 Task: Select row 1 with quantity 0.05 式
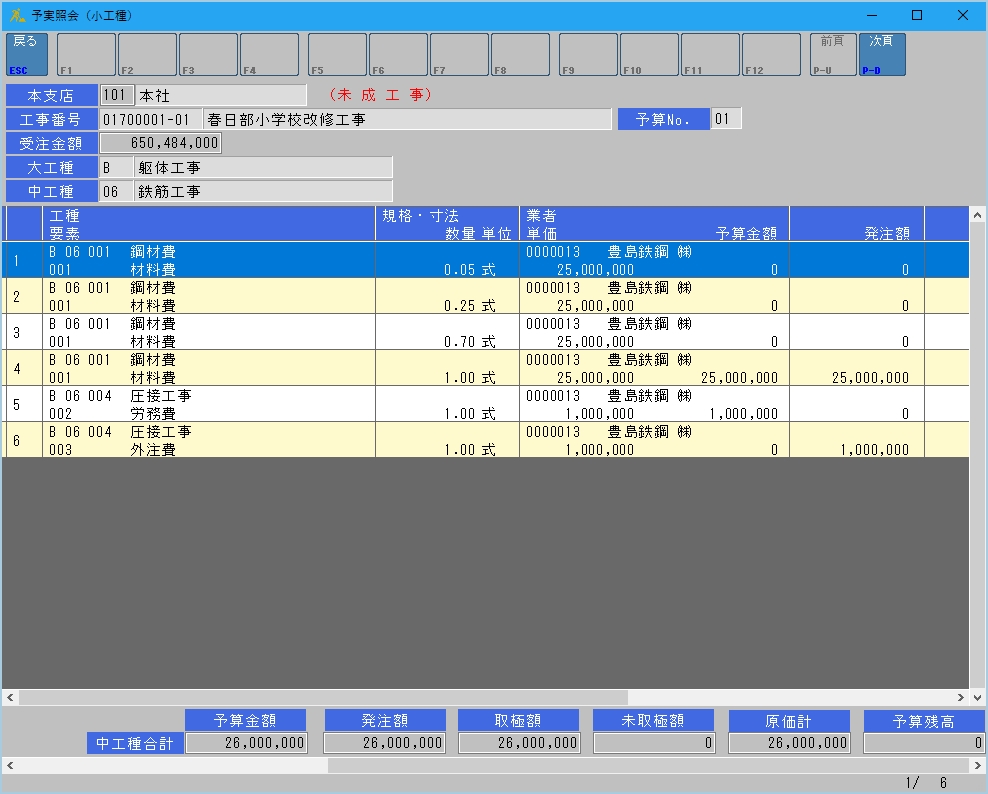pyautogui.click(x=400, y=260)
